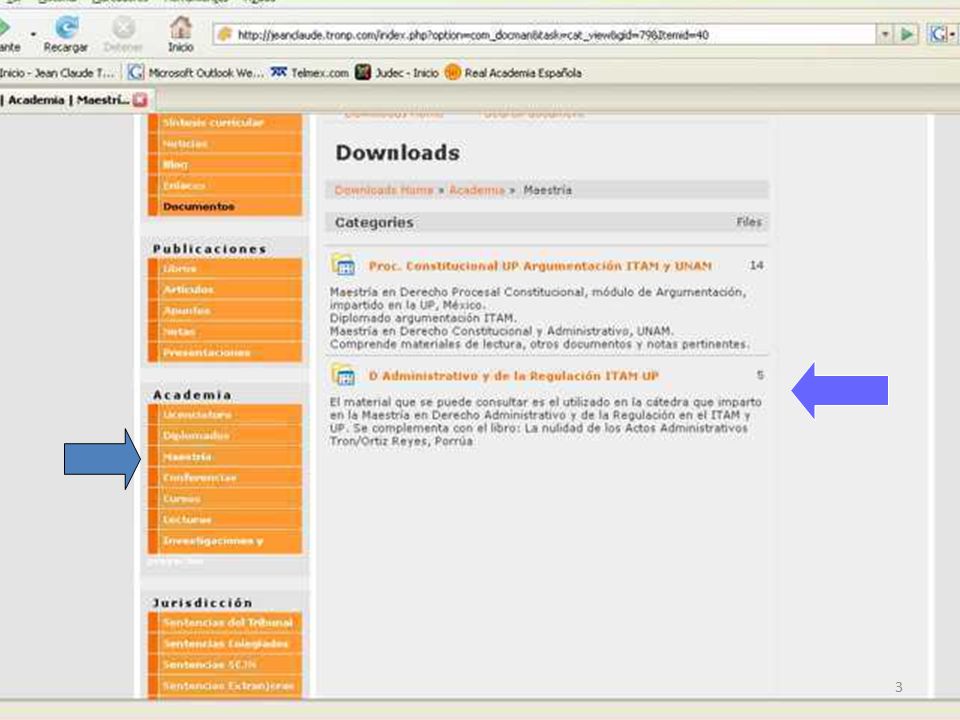Click the Downloads page heading
The height and width of the screenshot is (720, 960).
397,152
